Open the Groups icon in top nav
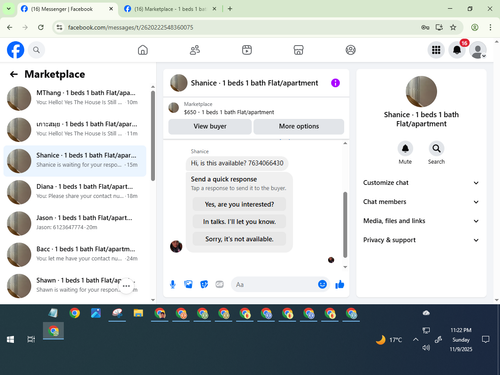 pyautogui.click(x=350, y=50)
